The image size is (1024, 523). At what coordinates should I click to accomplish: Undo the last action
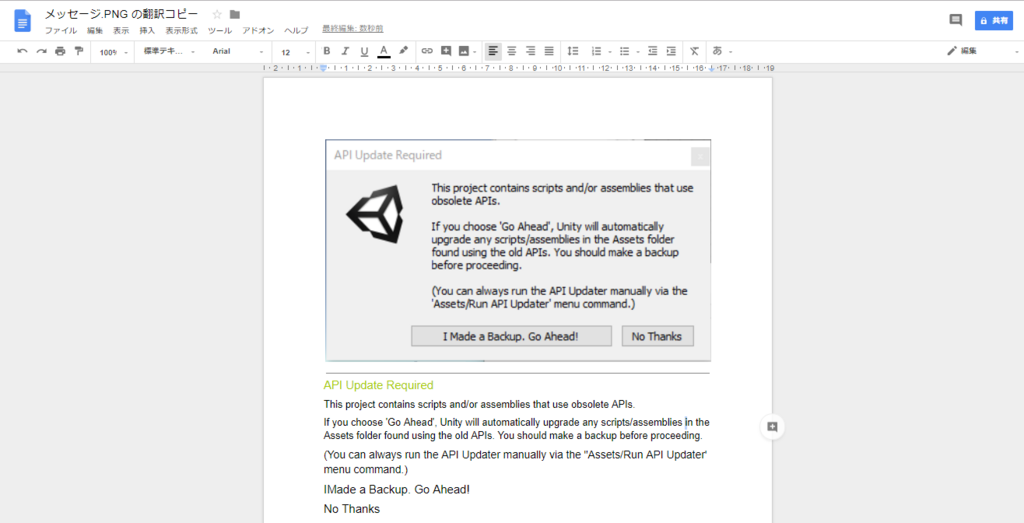pyautogui.click(x=22, y=51)
